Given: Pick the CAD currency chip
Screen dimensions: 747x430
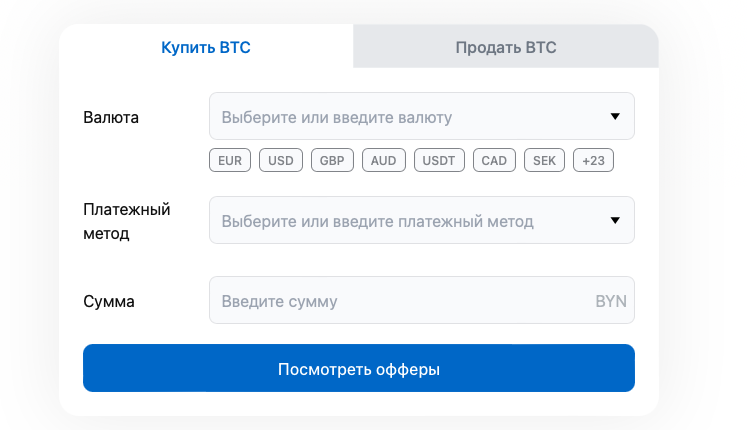Looking at the screenshot, I should tap(494, 160).
